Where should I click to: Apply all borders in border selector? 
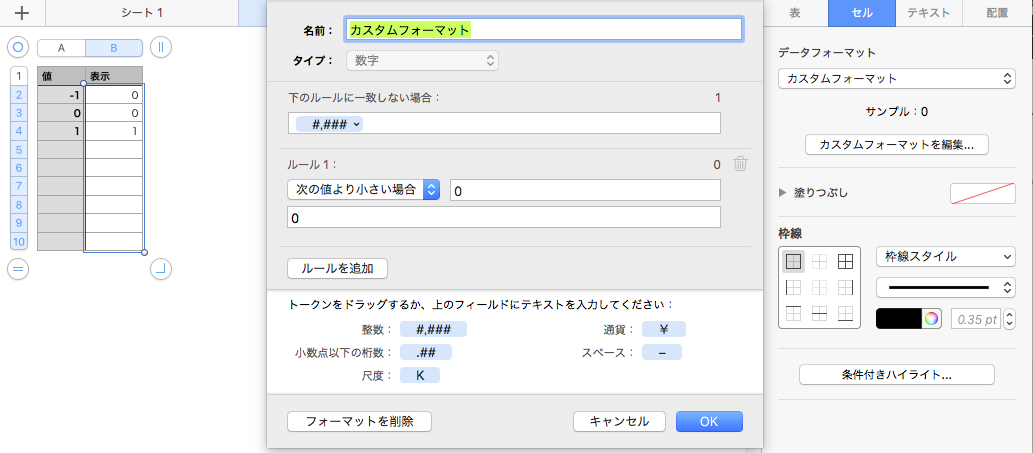845,262
